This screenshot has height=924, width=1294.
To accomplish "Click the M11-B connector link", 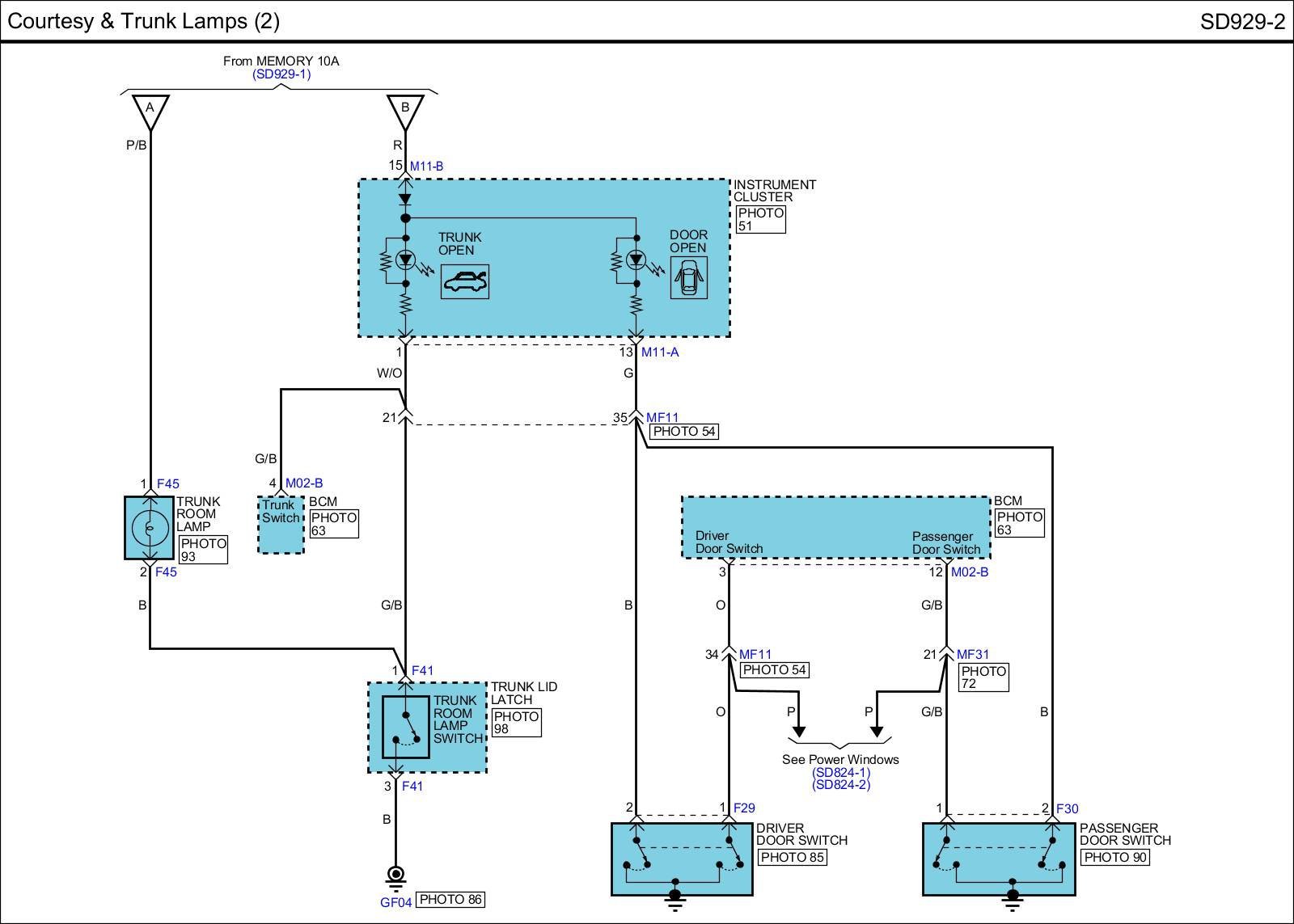I will 426,167.
